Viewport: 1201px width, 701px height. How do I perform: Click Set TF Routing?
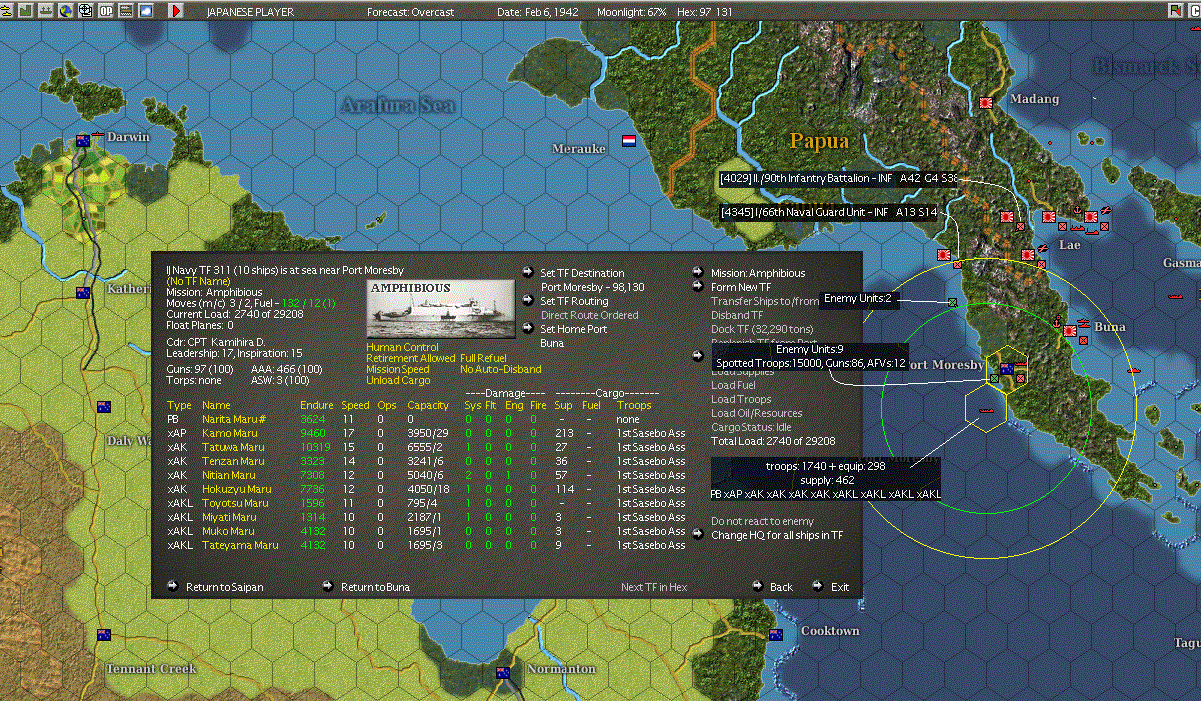pos(574,301)
